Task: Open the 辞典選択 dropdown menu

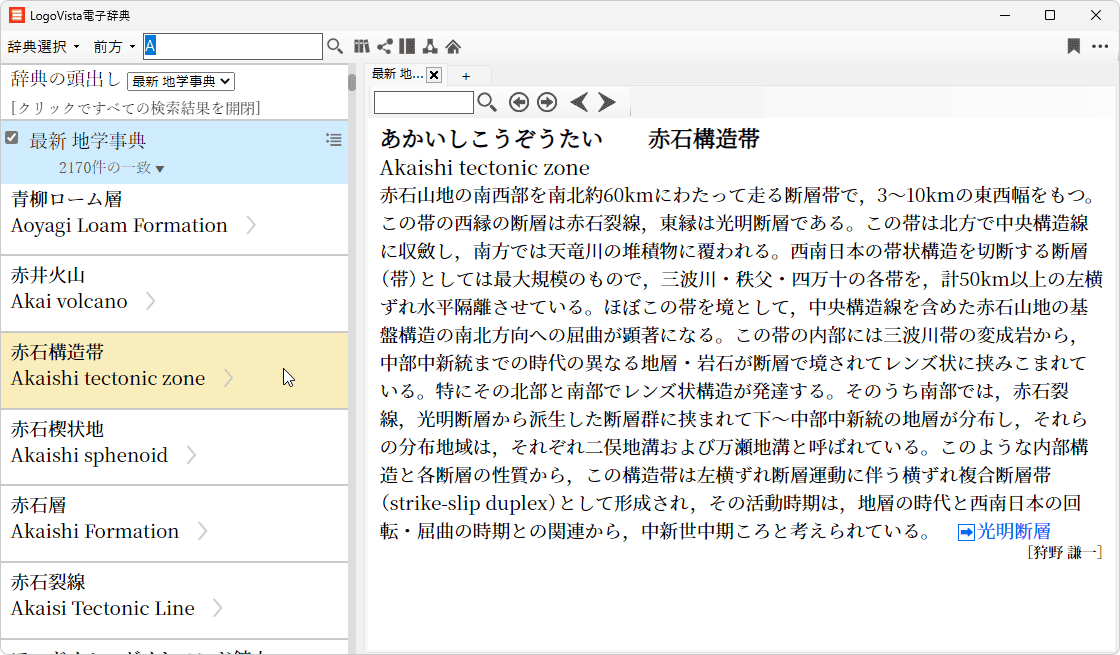Action: (45, 47)
